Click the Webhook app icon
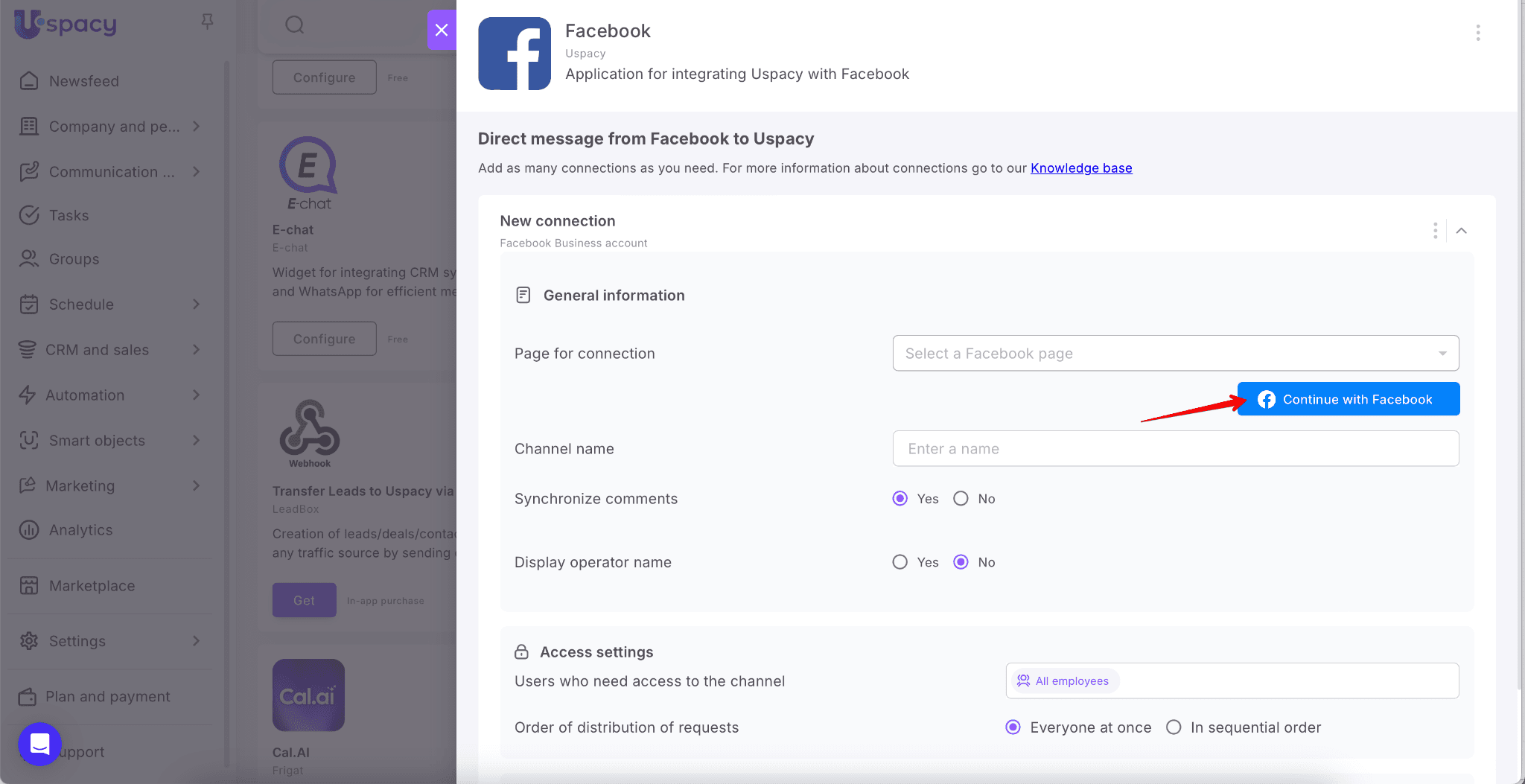 point(310,430)
